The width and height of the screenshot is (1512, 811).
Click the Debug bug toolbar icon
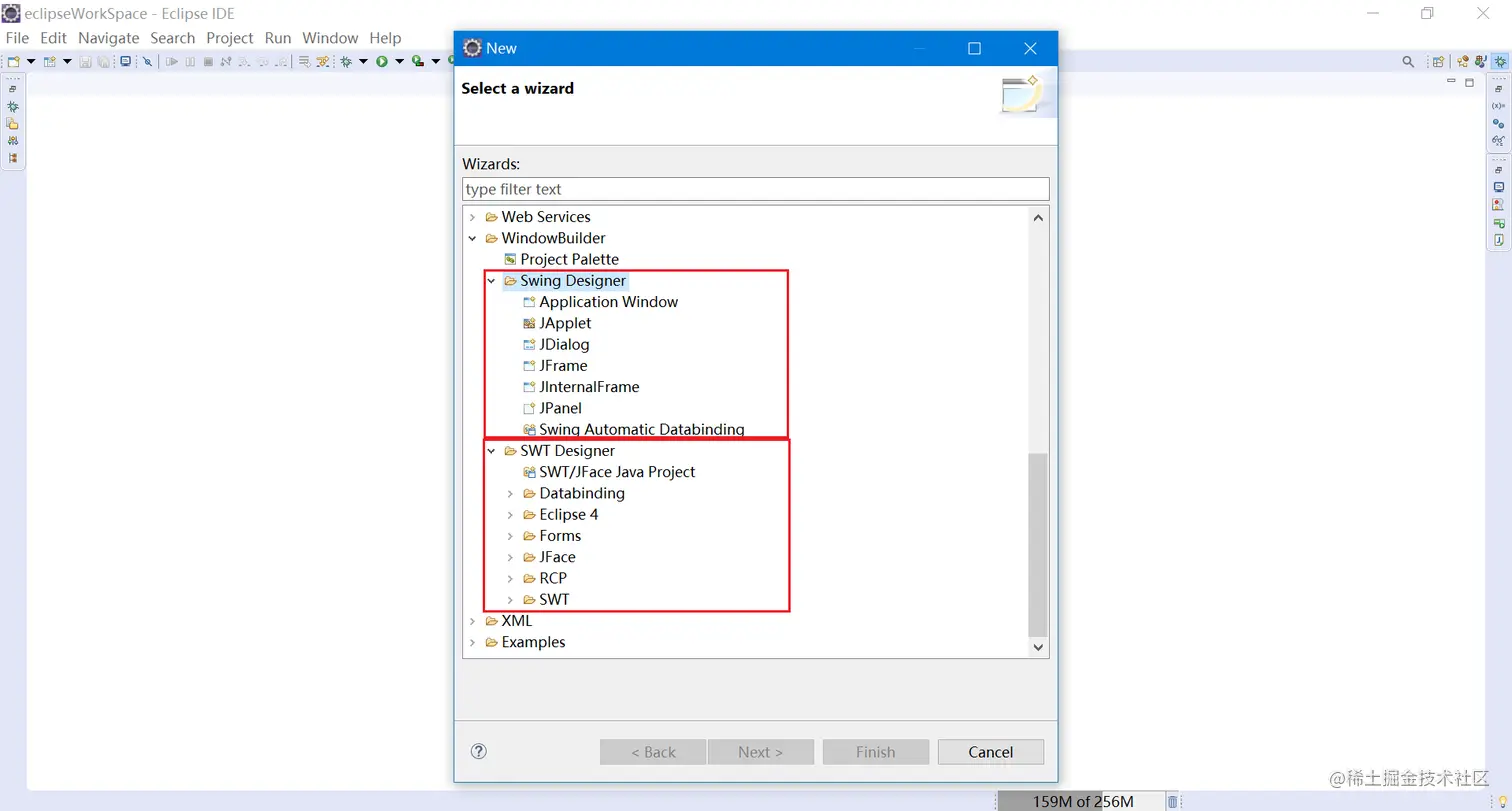pyautogui.click(x=346, y=61)
